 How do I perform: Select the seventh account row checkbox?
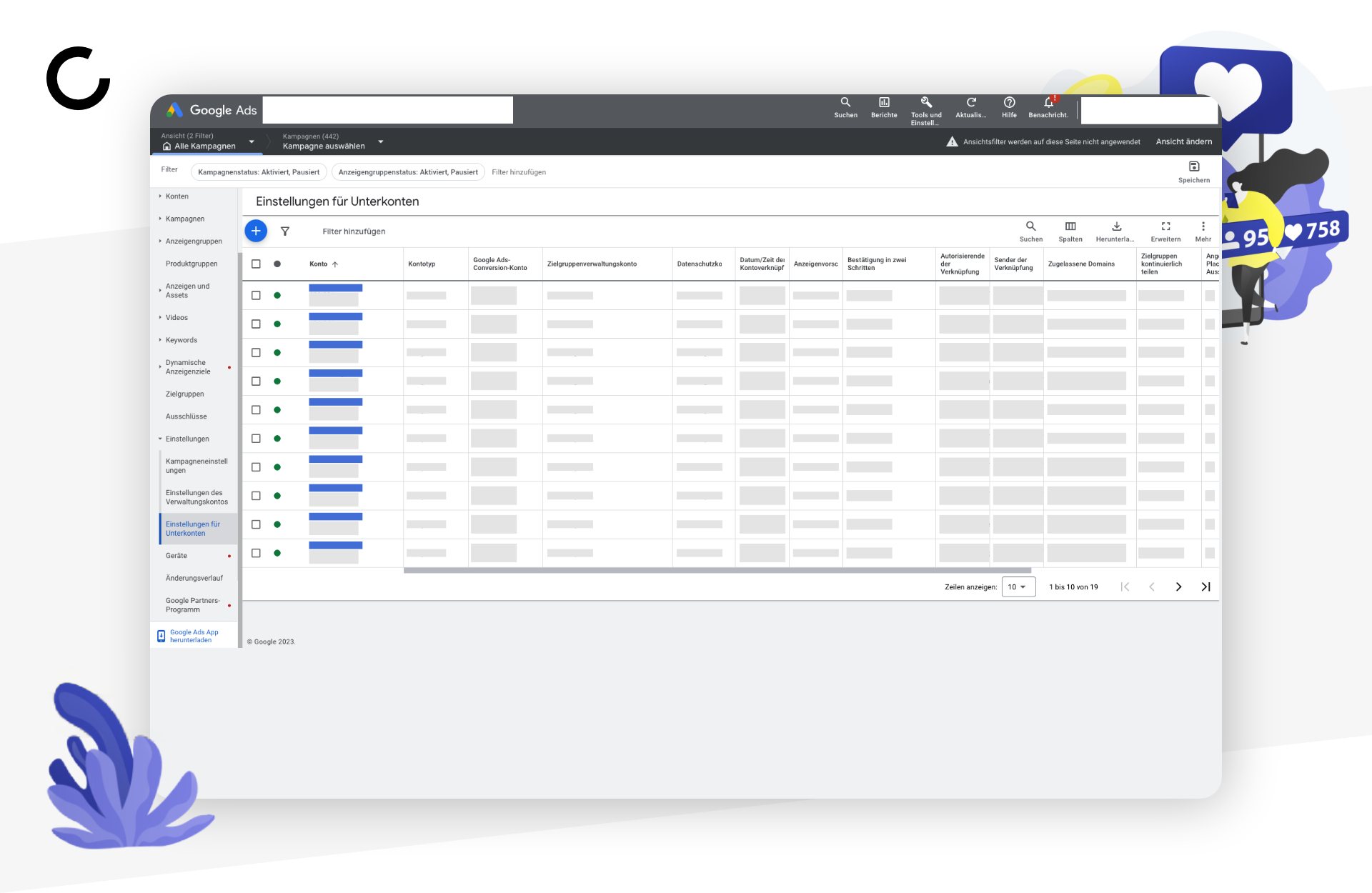click(256, 467)
